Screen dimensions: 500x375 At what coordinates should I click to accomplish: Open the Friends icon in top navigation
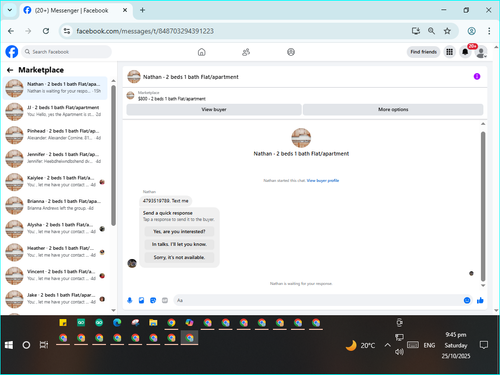[x=246, y=52]
